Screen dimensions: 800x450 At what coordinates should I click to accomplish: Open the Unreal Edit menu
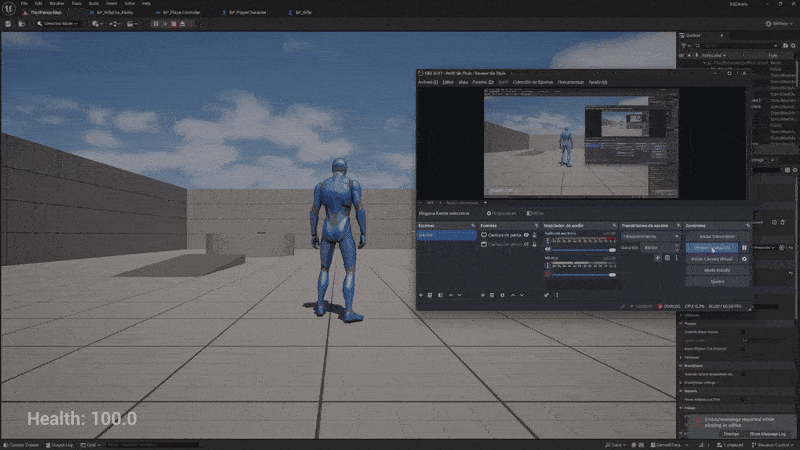[39, 3]
